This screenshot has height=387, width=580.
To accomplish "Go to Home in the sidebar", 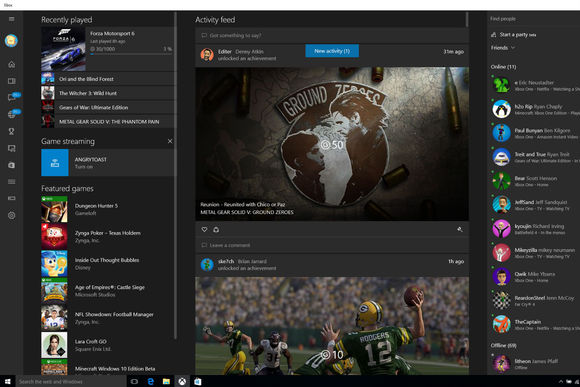I will click(x=11, y=64).
